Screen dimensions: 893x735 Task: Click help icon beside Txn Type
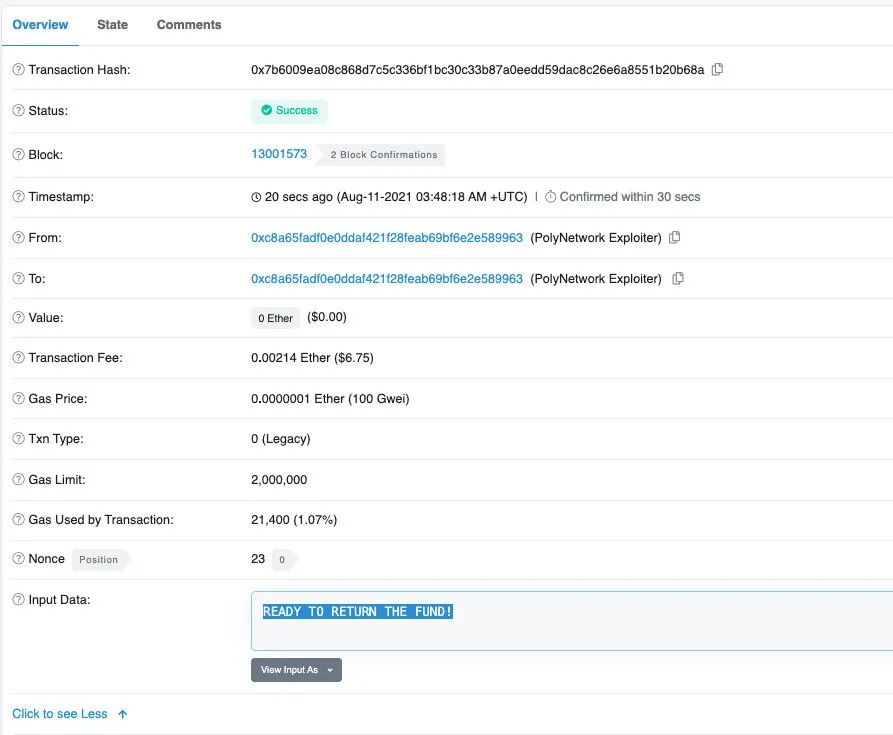(x=19, y=438)
